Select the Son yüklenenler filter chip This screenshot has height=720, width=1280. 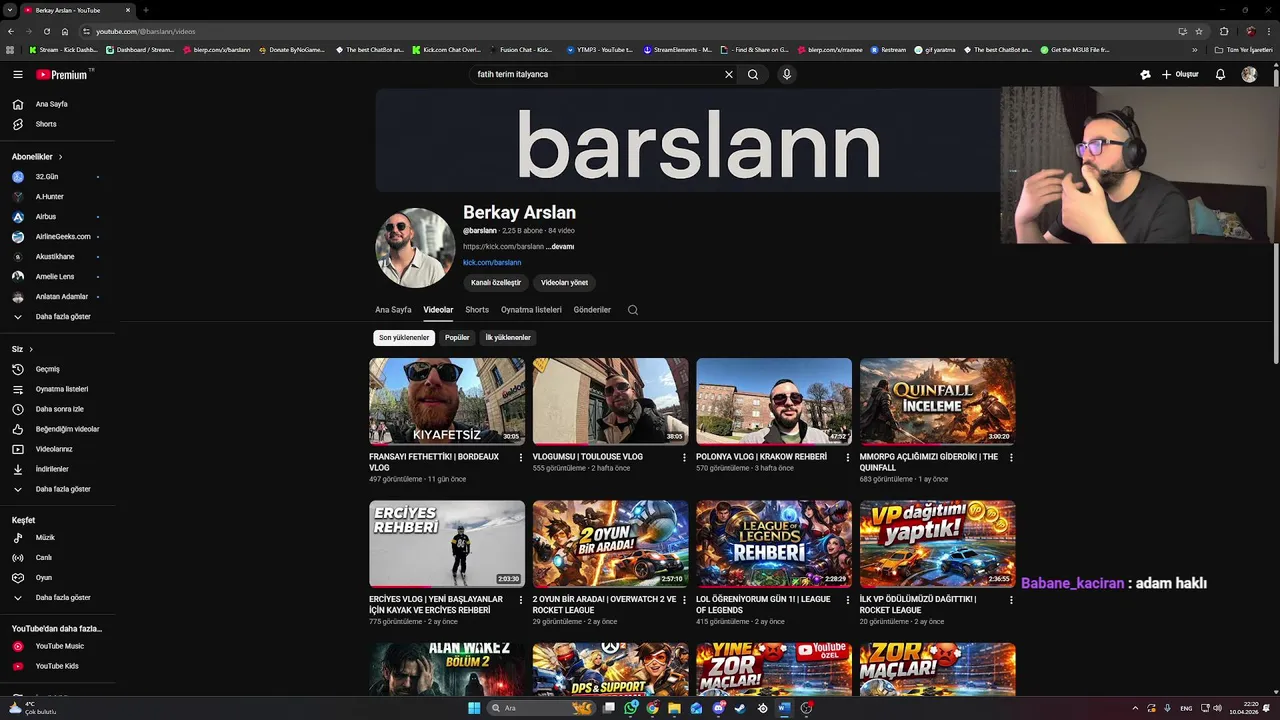coord(404,338)
